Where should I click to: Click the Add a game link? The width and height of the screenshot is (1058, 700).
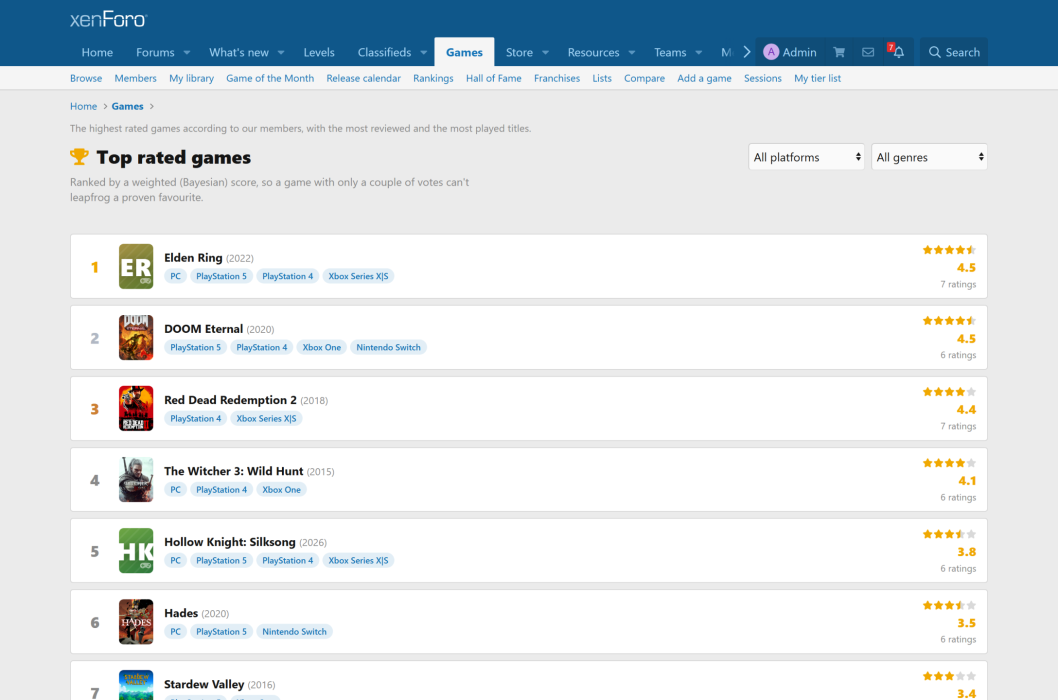click(x=704, y=78)
